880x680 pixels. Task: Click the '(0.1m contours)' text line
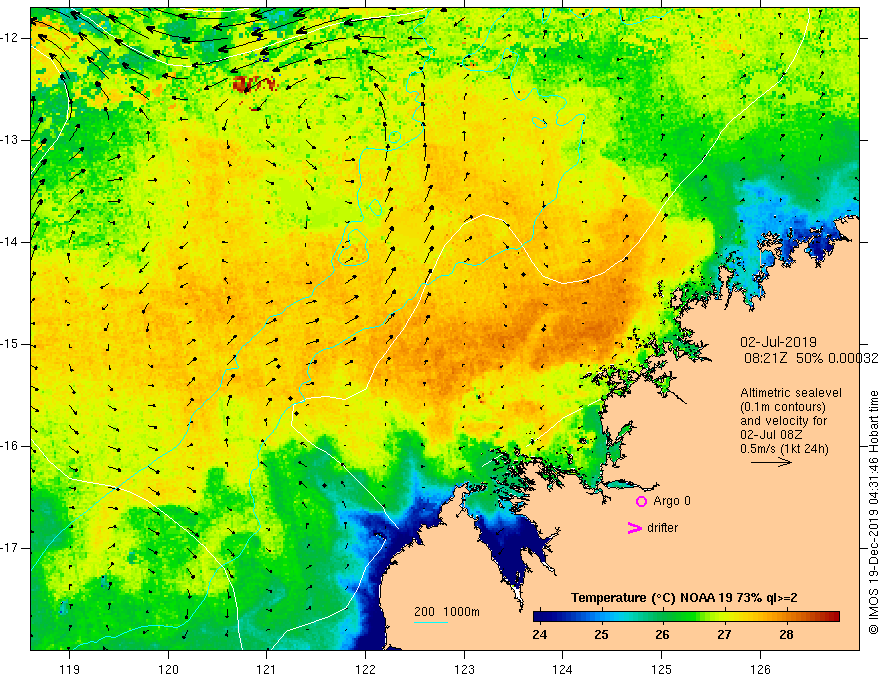tap(782, 407)
